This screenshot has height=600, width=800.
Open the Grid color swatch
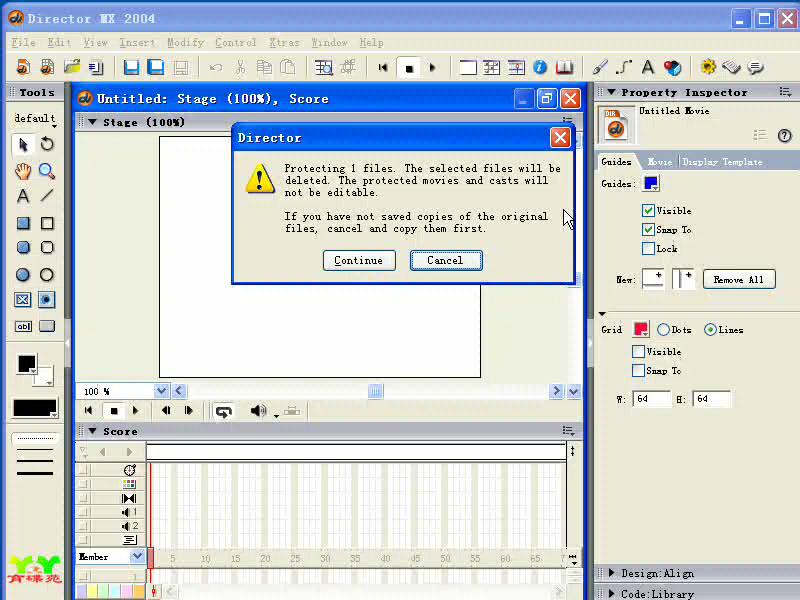pos(641,329)
